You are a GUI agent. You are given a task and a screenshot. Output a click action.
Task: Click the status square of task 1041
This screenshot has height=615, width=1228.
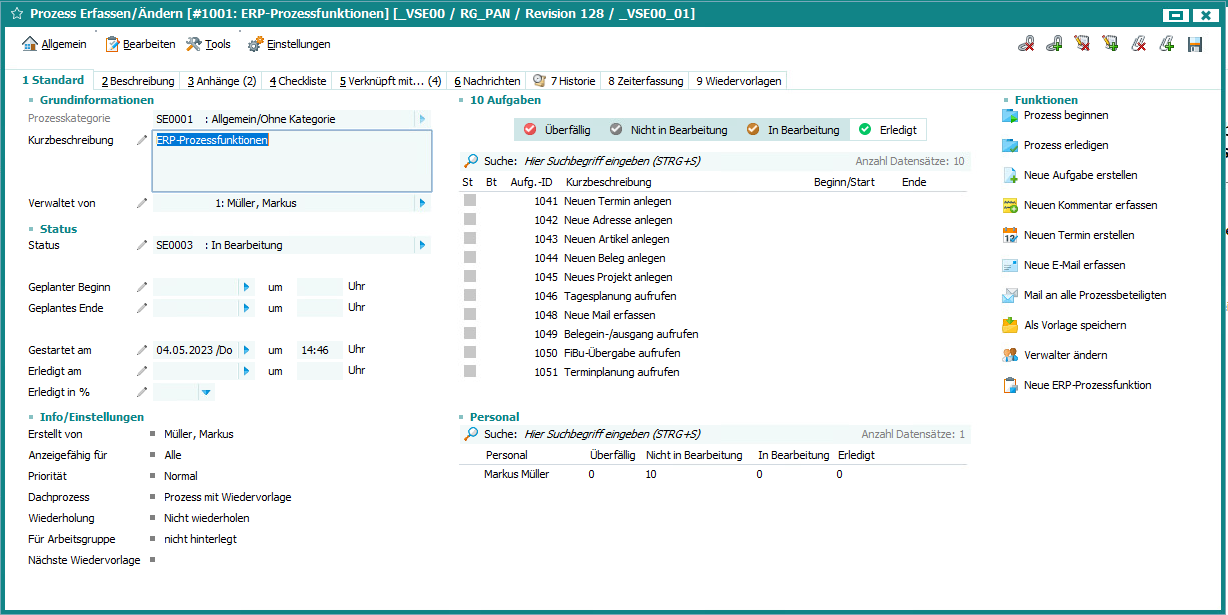(469, 201)
